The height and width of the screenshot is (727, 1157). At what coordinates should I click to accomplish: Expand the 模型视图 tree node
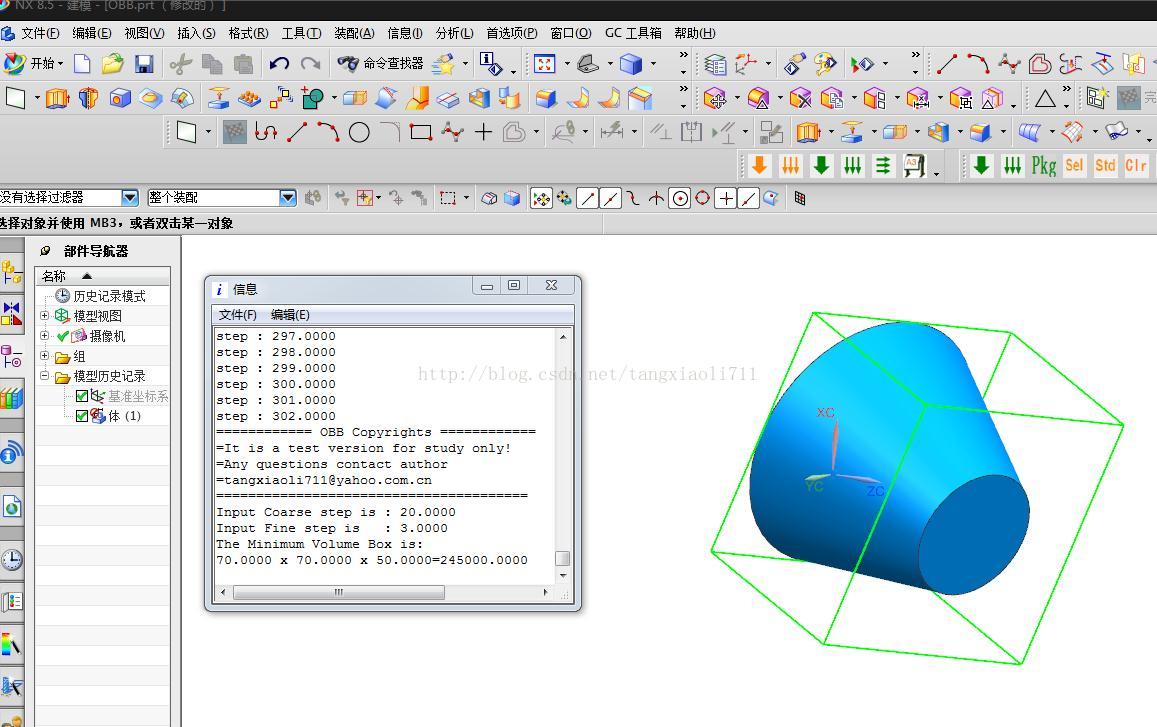[x=44, y=316]
